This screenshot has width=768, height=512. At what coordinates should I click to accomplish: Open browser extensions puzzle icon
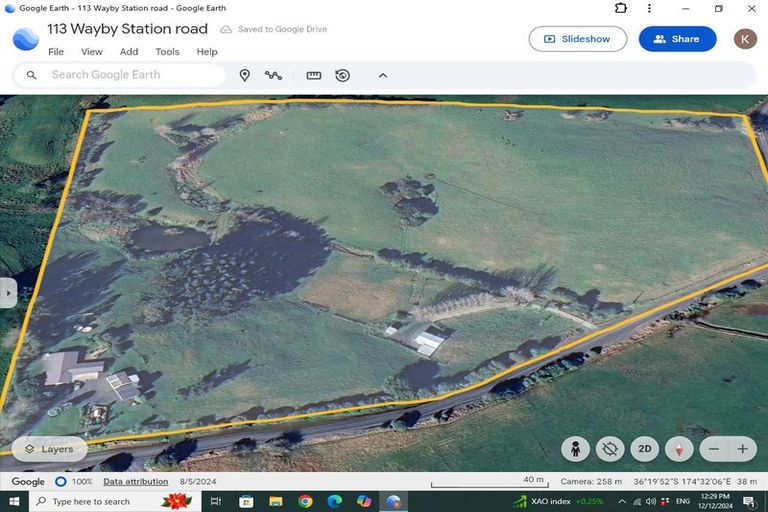(621, 8)
